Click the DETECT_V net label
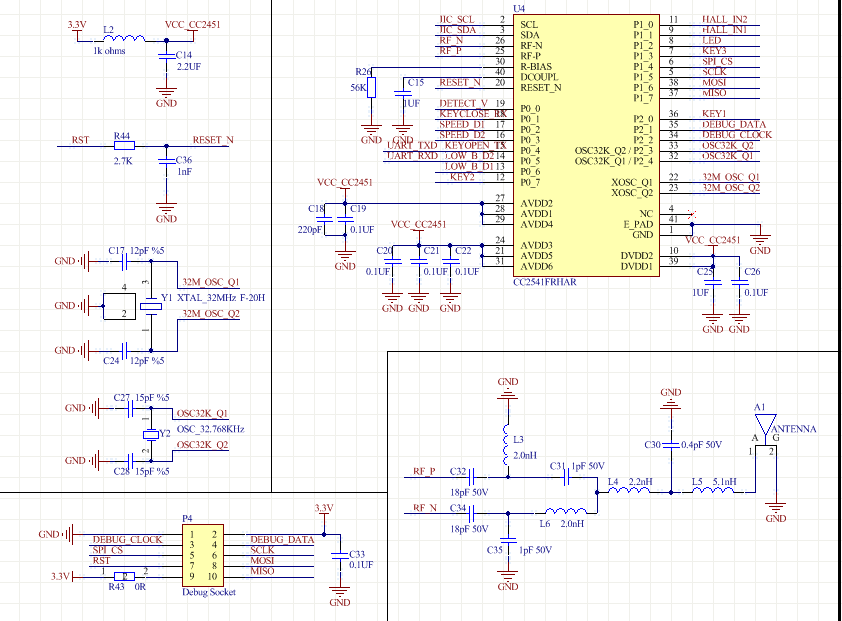The width and height of the screenshot is (842, 621). coord(463,103)
